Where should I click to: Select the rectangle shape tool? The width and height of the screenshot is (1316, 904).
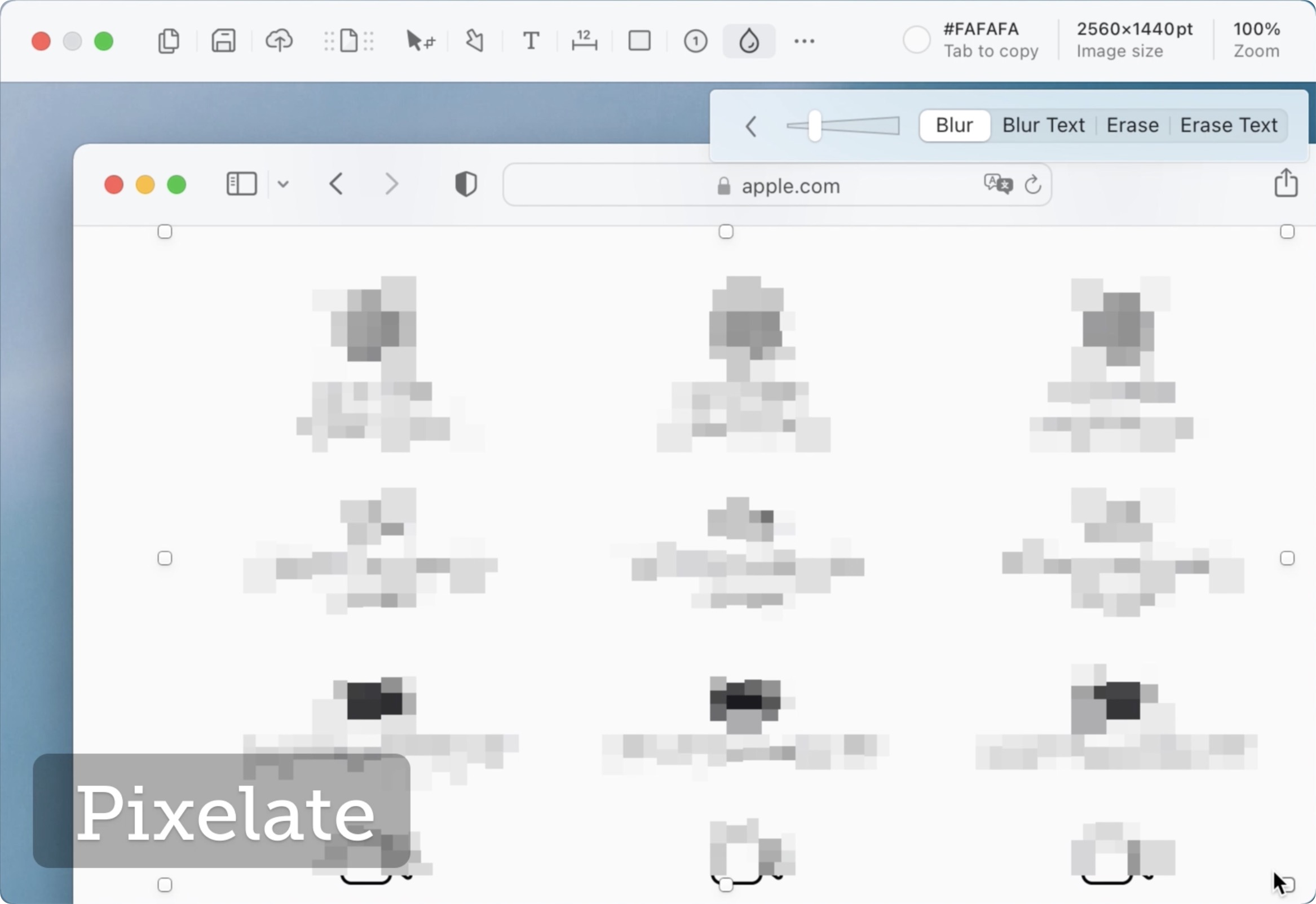(x=639, y=41)
